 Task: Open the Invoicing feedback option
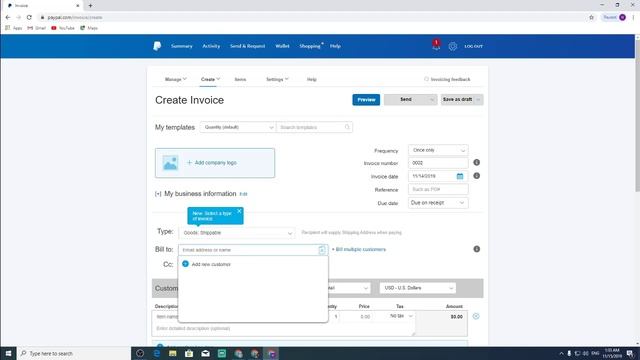point(447,79)
